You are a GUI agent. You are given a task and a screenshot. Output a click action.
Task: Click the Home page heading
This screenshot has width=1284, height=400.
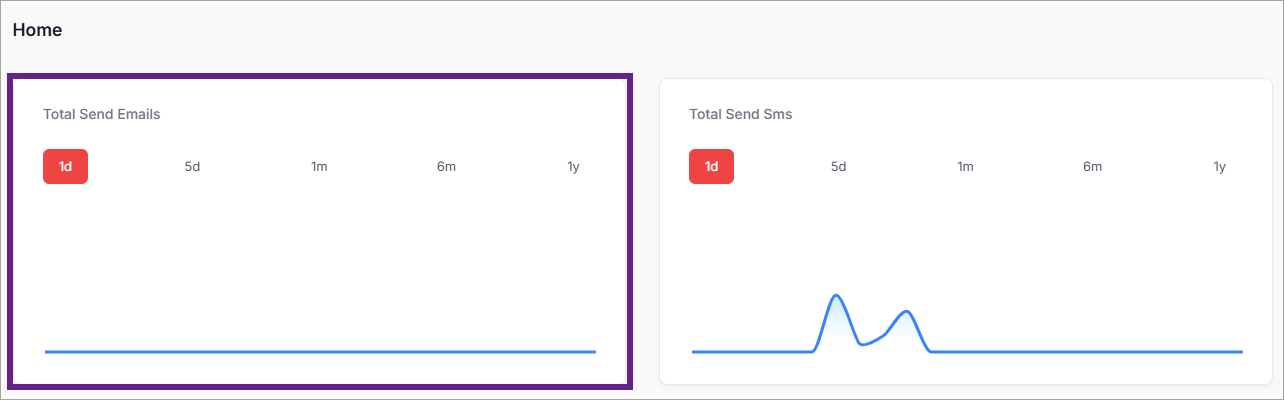point(37,30)
